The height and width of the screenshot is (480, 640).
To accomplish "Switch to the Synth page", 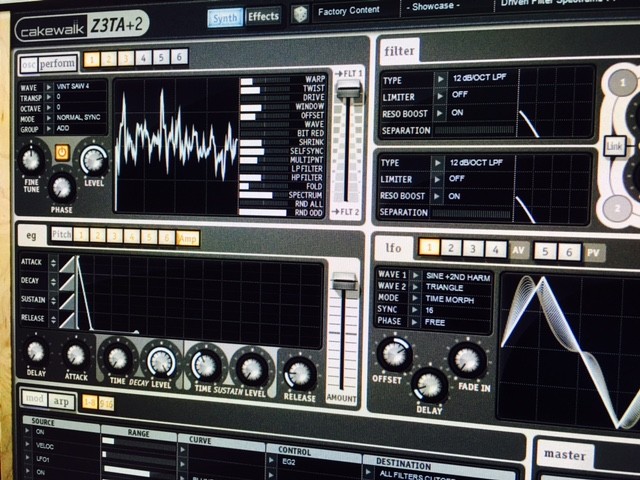I will click(225, 18).
